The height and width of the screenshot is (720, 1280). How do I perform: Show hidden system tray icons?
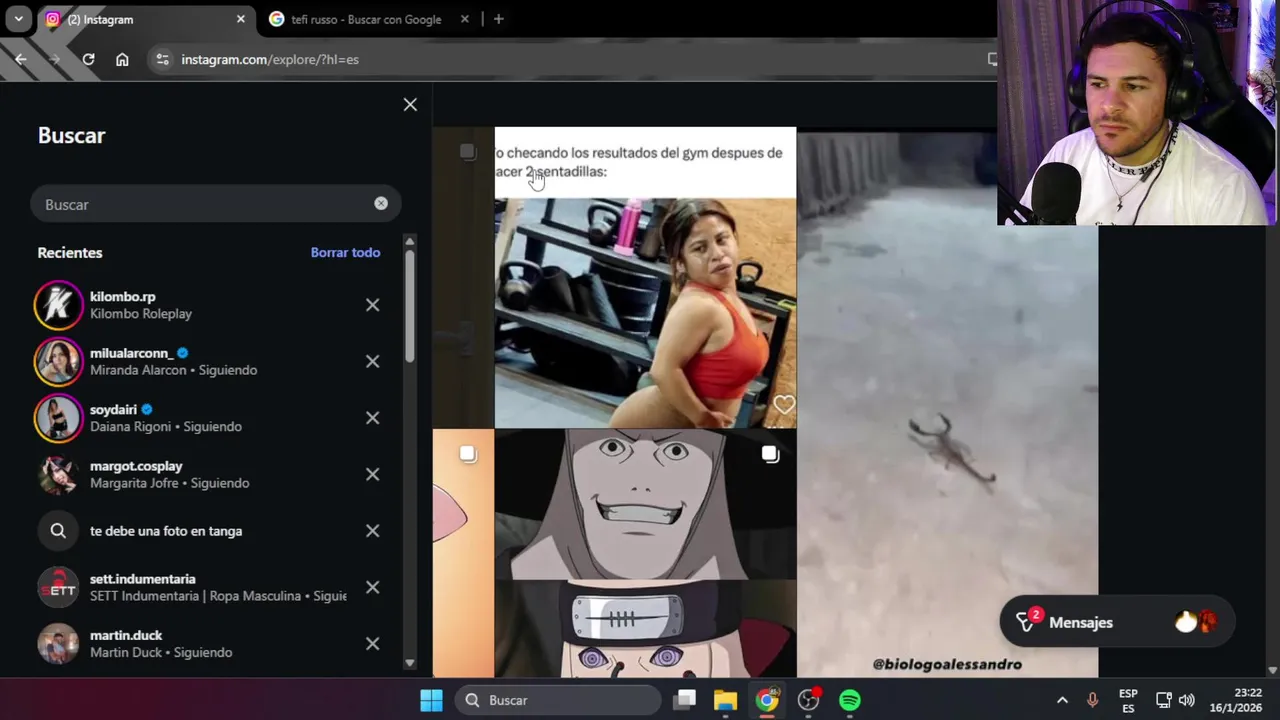(x=1062, y=700)
